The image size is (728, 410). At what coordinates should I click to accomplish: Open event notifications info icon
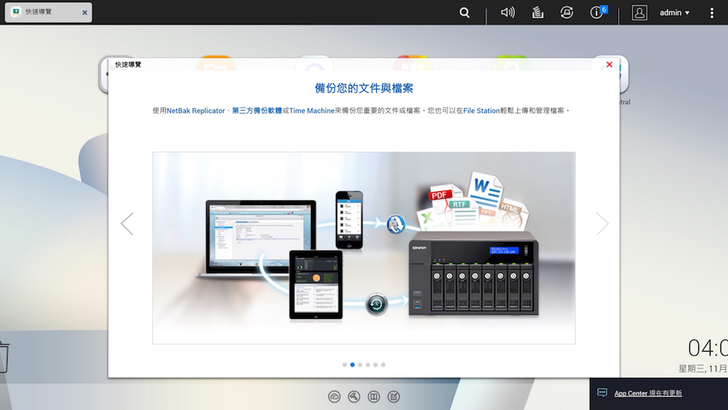(x=598, y=12)
